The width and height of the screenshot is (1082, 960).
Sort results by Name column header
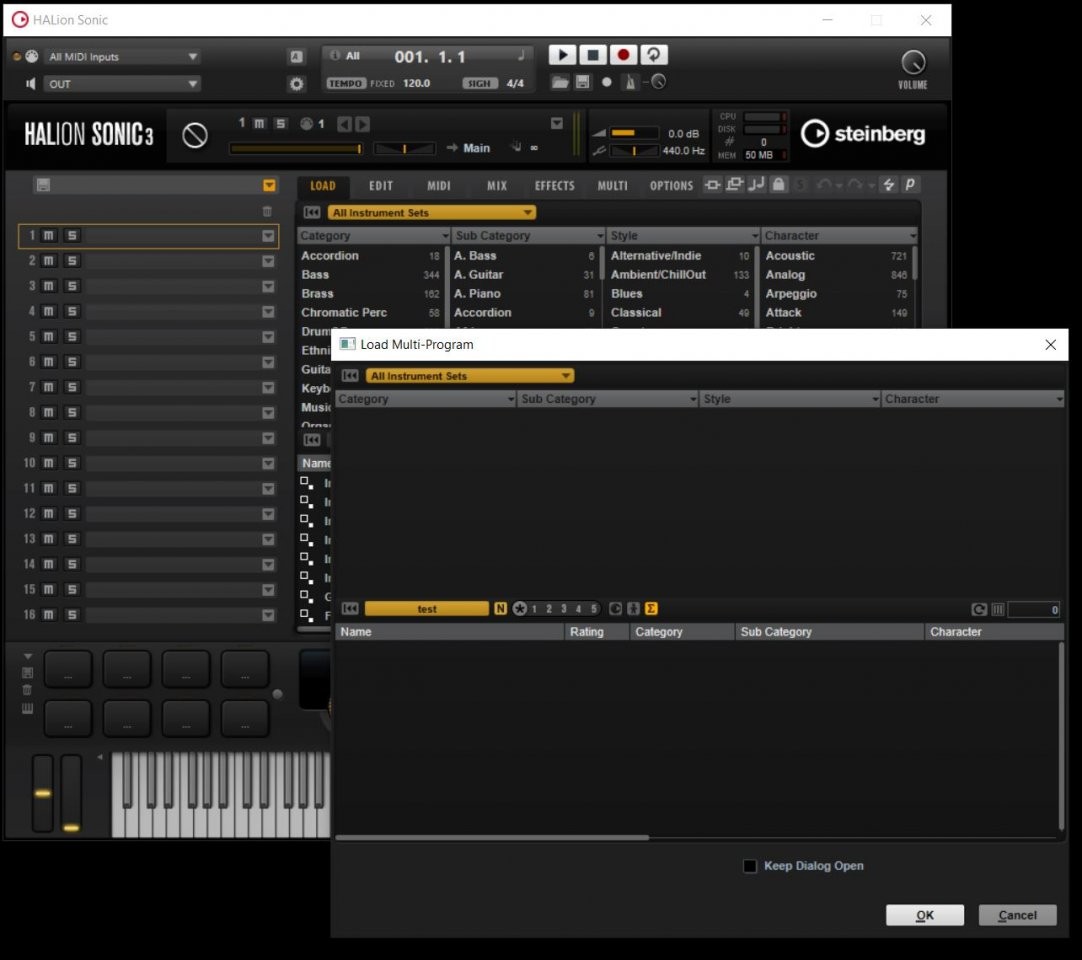[x=449, y=631]
